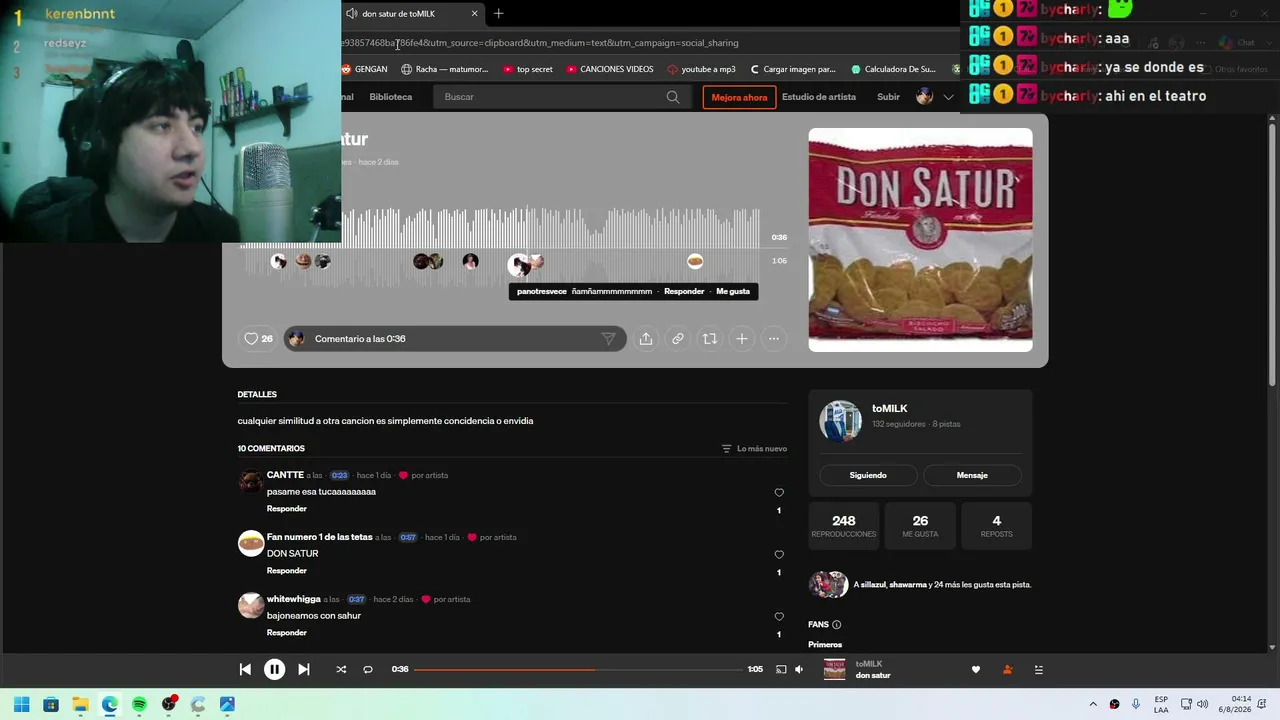Like the DON SATUR comment
This screenshot has width=1280, height=720.
779,555
